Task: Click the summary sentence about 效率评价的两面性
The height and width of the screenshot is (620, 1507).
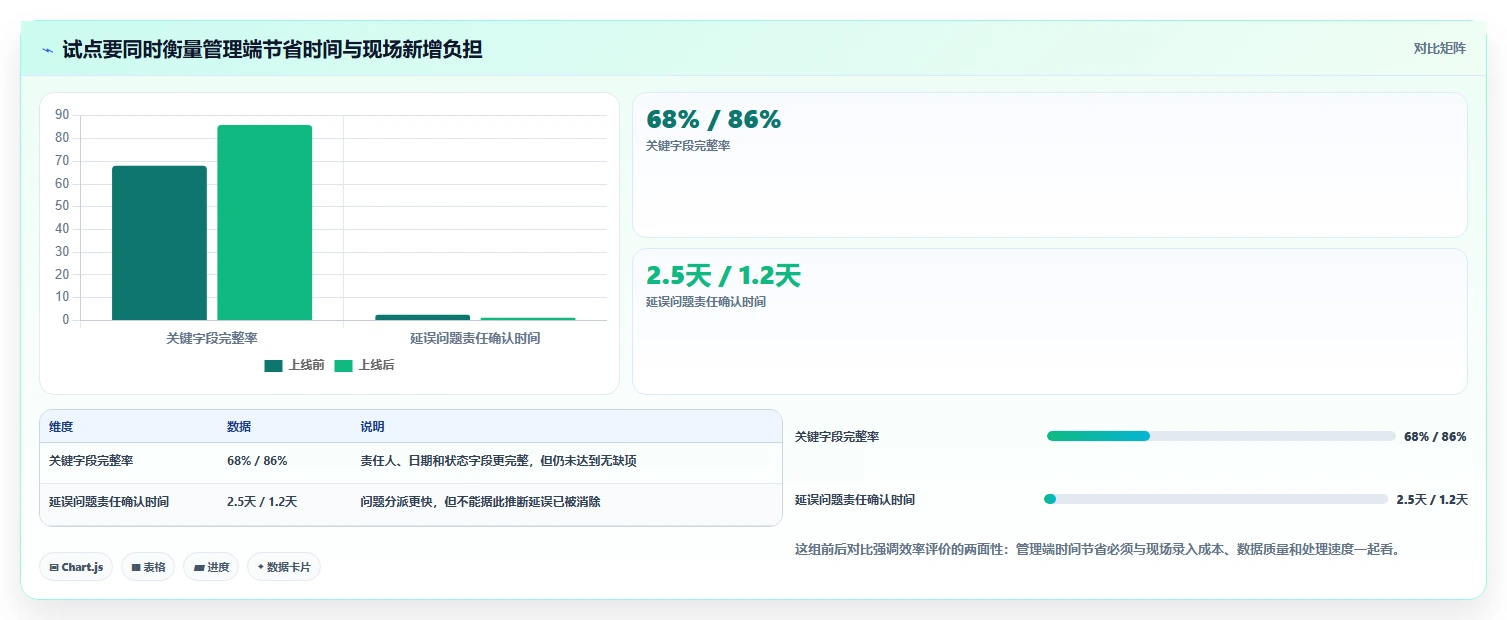Action: pos(1097,549)
